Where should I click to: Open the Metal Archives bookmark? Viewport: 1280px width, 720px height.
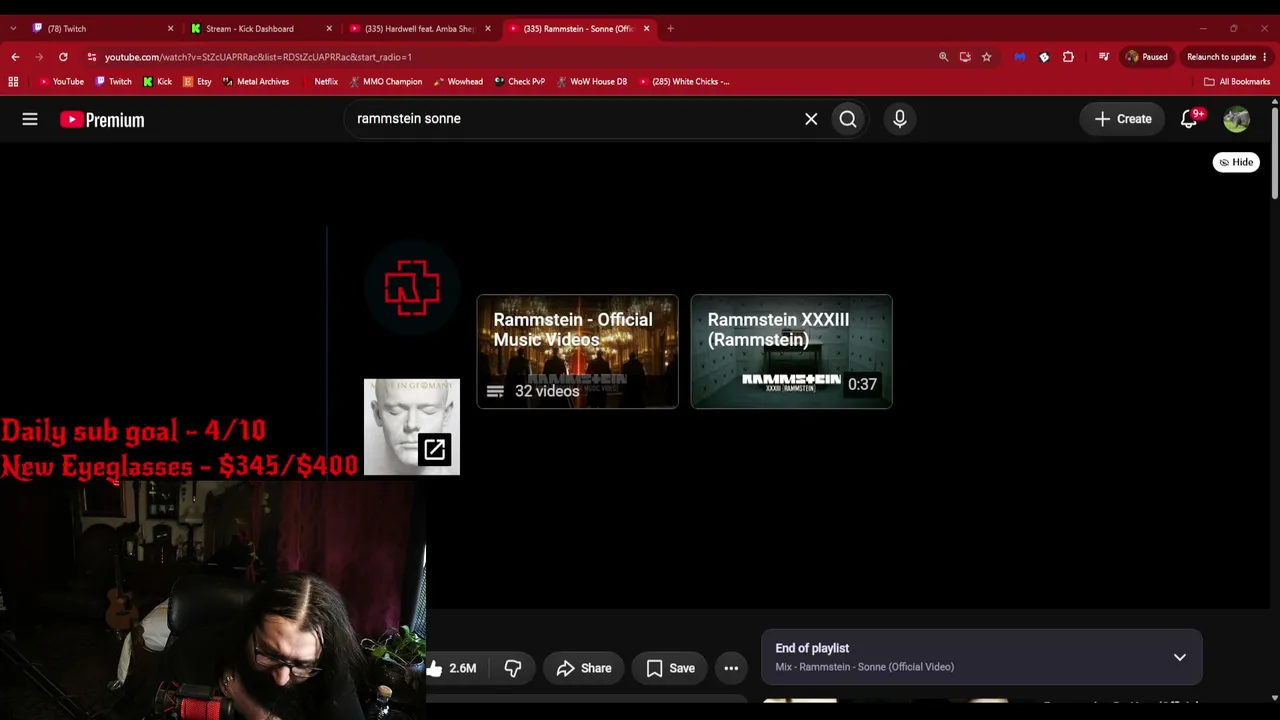pyautogui.click(x=256, y=82)
